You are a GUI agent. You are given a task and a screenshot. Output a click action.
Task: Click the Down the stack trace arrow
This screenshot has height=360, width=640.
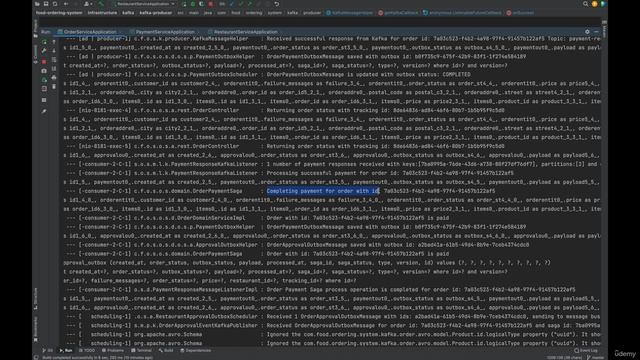[54, 51]
